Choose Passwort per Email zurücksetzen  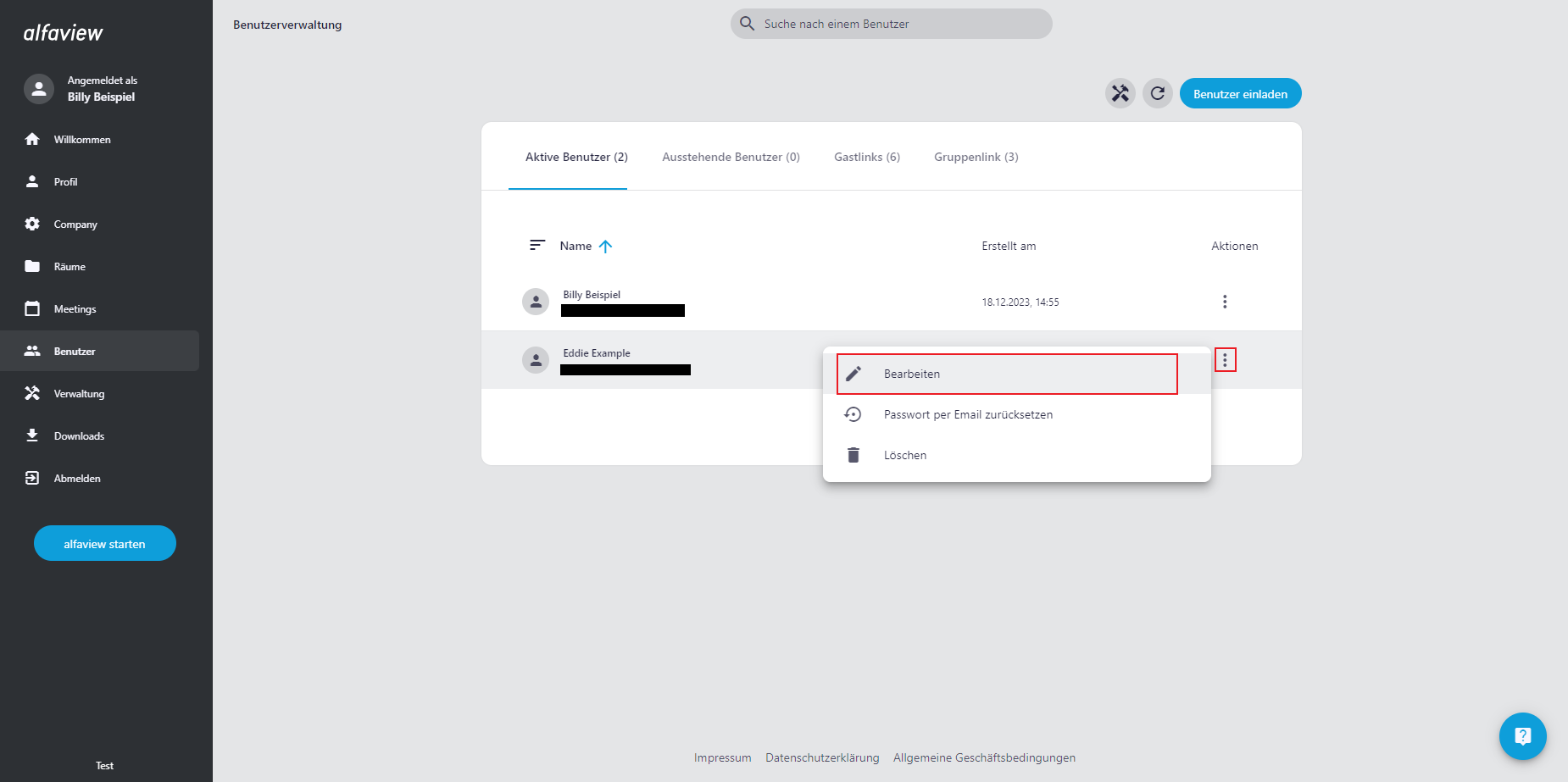coord(967,414)
